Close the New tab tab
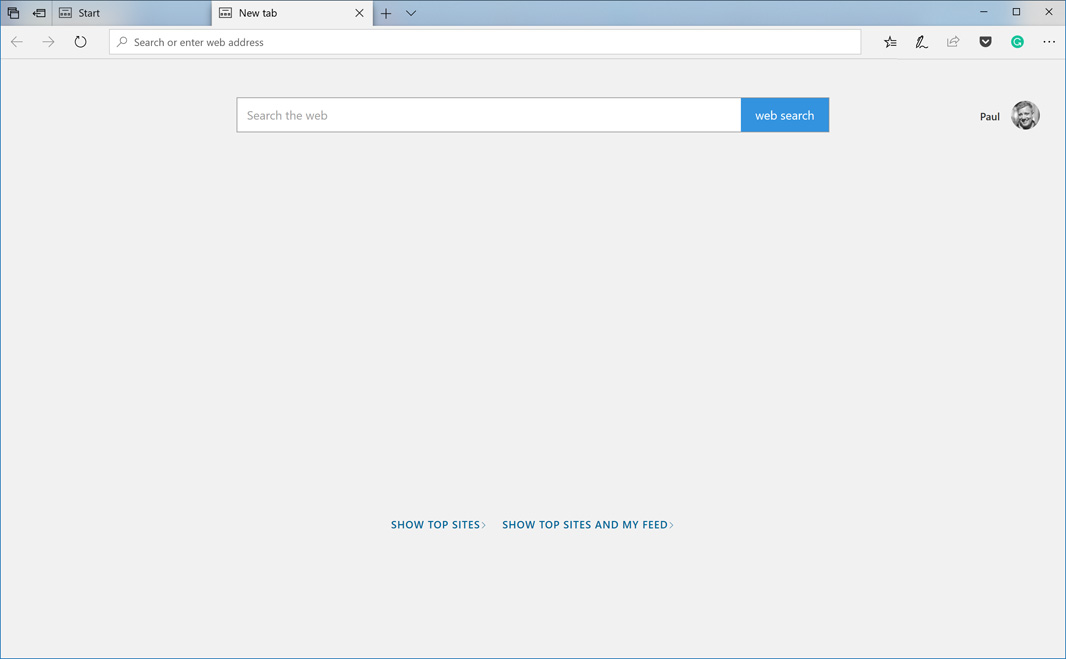 [x=359, y=13]
